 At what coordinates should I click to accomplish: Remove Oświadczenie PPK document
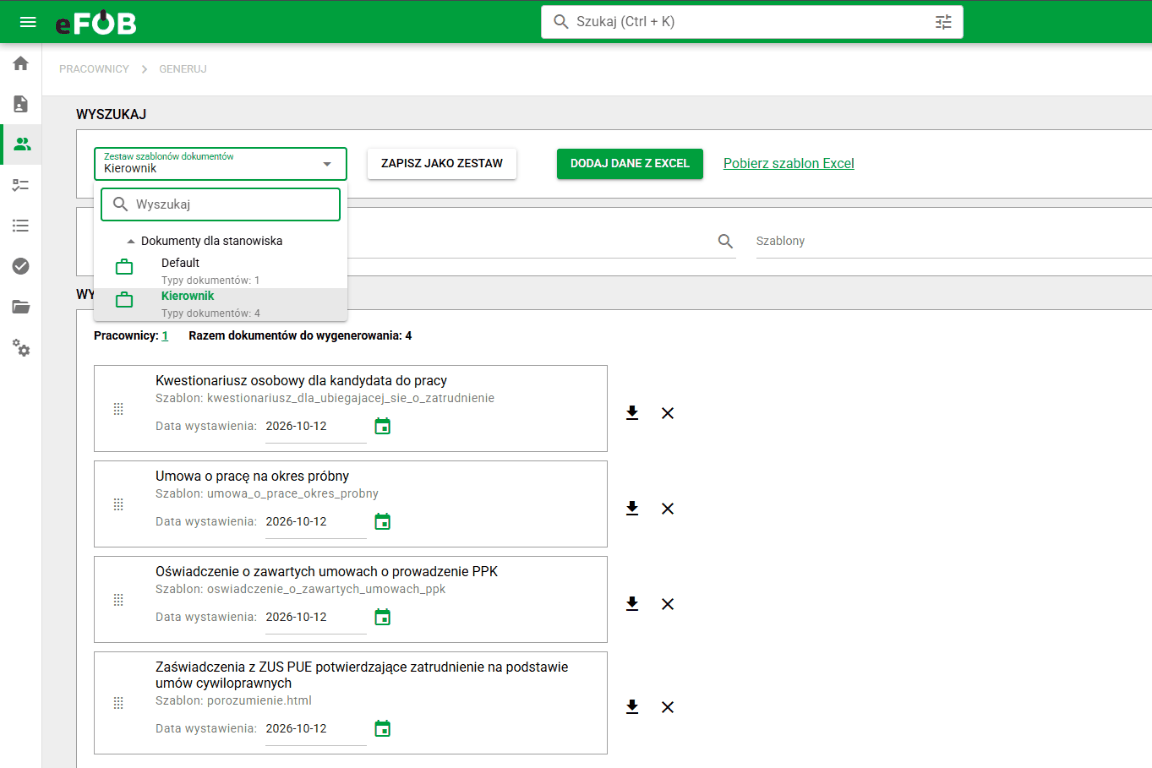[667, 604]
